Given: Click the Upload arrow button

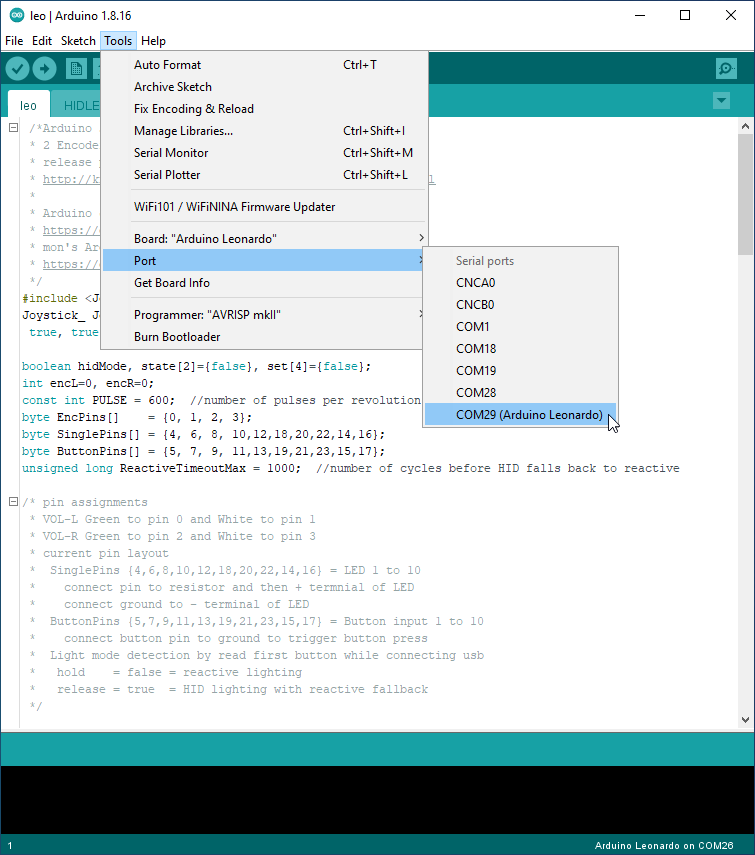Looking at the screenshot, I should 44,69.
